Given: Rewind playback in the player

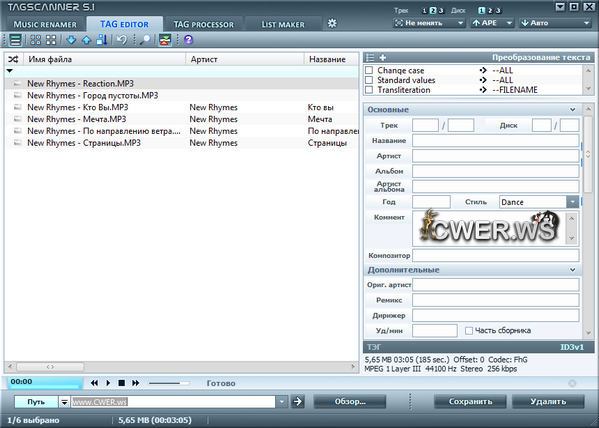Looking at the screenshot, I should click(x=94, y=383).
